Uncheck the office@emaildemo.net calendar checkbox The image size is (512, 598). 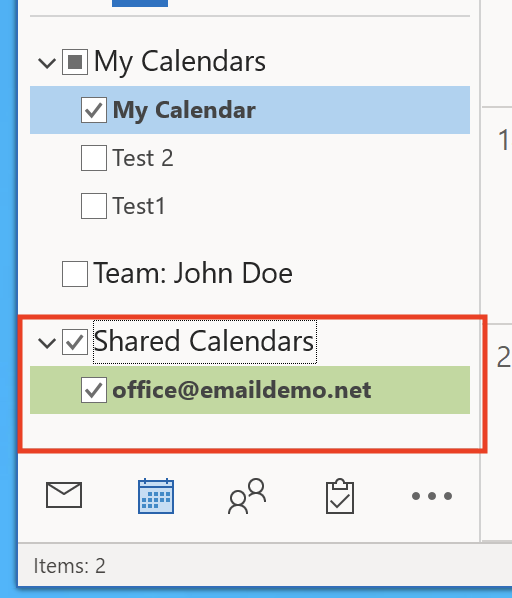[94, 390]
